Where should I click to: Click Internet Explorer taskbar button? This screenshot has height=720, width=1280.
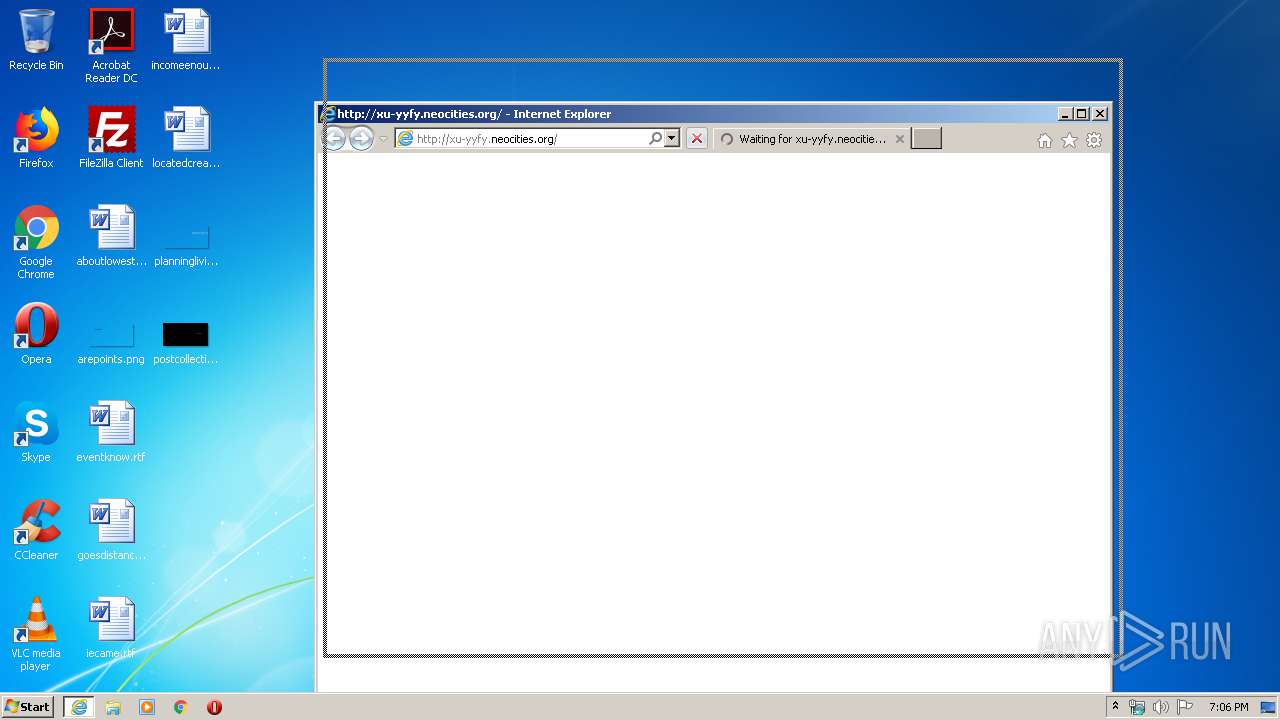point(79,707)
